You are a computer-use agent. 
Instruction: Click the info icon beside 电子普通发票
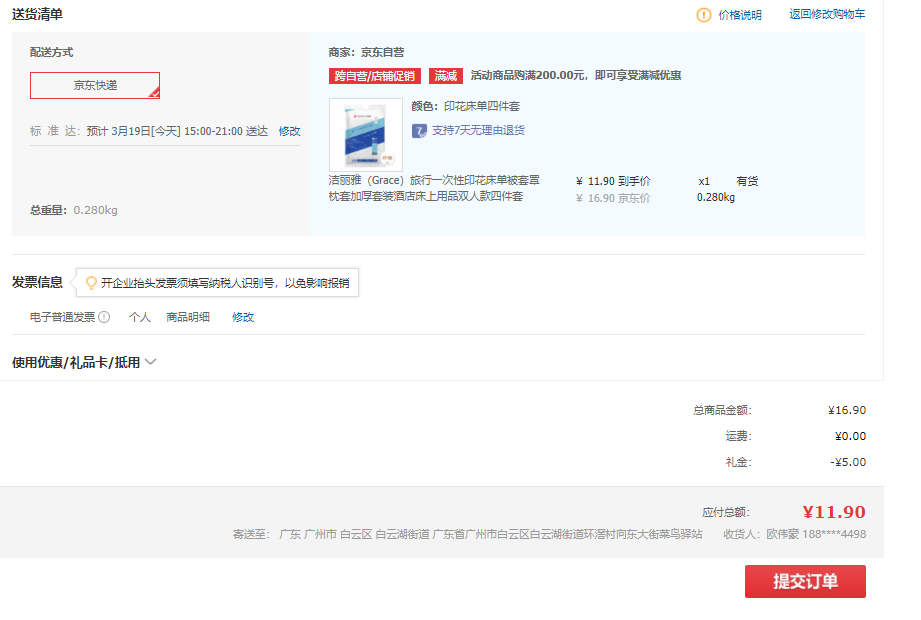(x=104, y=317)
